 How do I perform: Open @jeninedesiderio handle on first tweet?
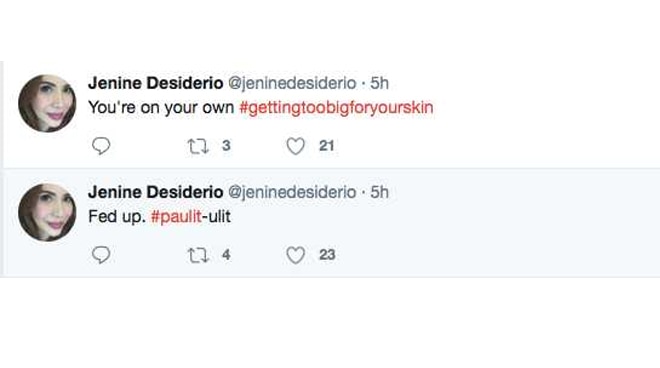click(x=293, y=83)
